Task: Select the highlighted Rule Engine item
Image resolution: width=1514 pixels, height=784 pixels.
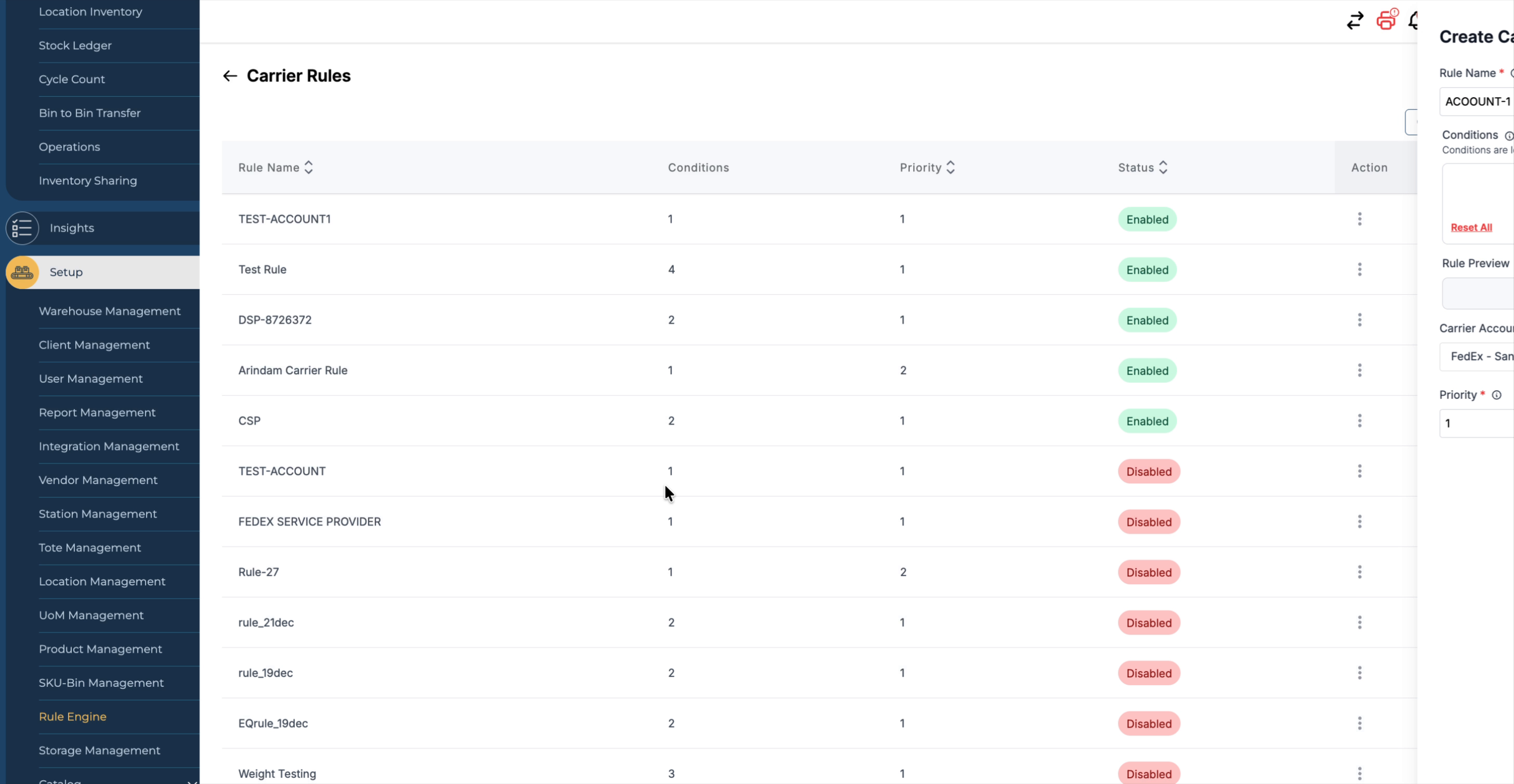Action: coord(73,717)
